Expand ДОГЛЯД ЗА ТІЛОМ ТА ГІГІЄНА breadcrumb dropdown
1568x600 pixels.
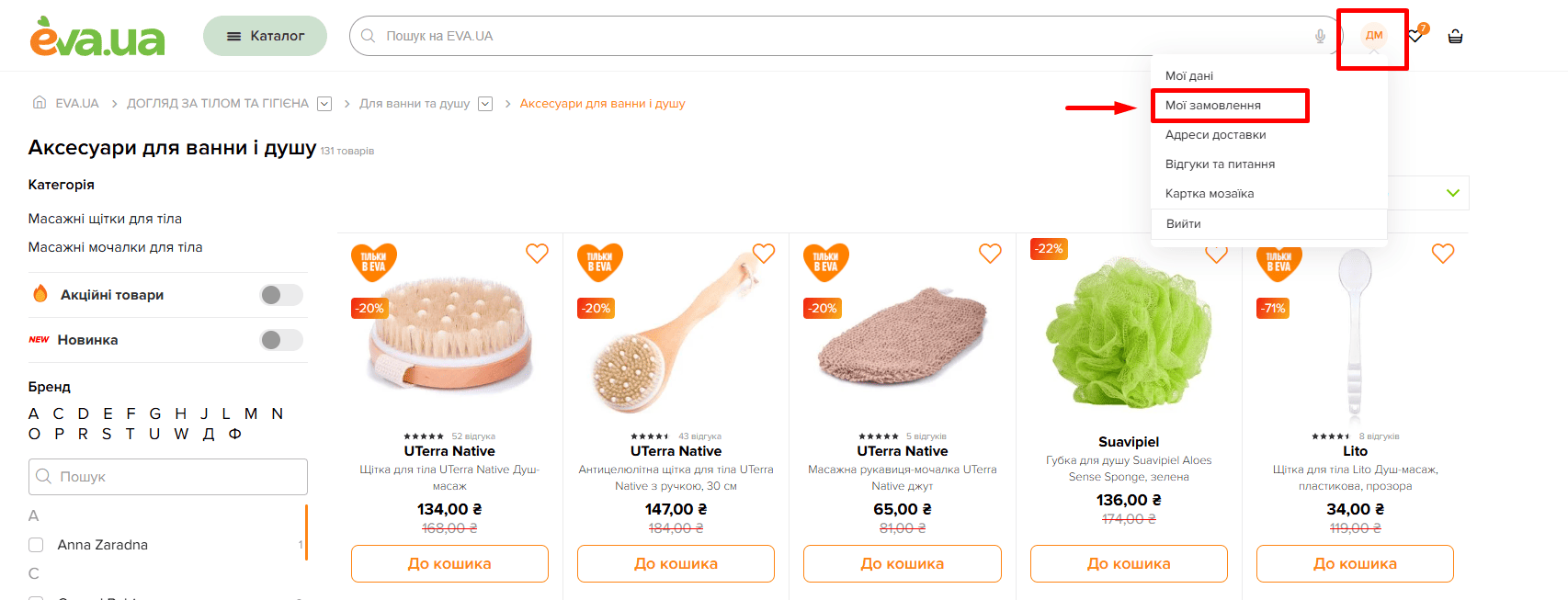pos(324,104)
